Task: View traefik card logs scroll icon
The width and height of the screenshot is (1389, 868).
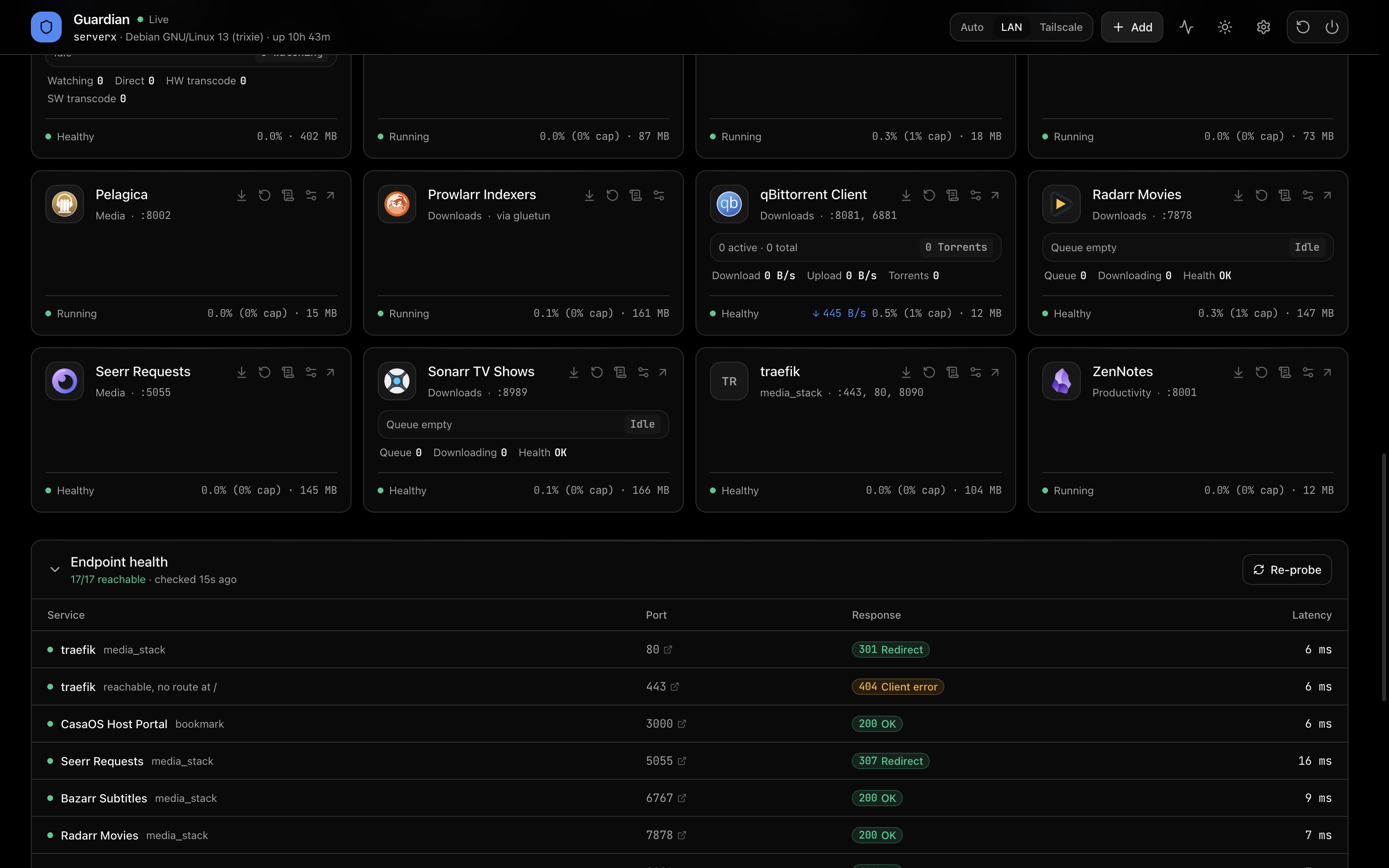Action: coord(953,373)
